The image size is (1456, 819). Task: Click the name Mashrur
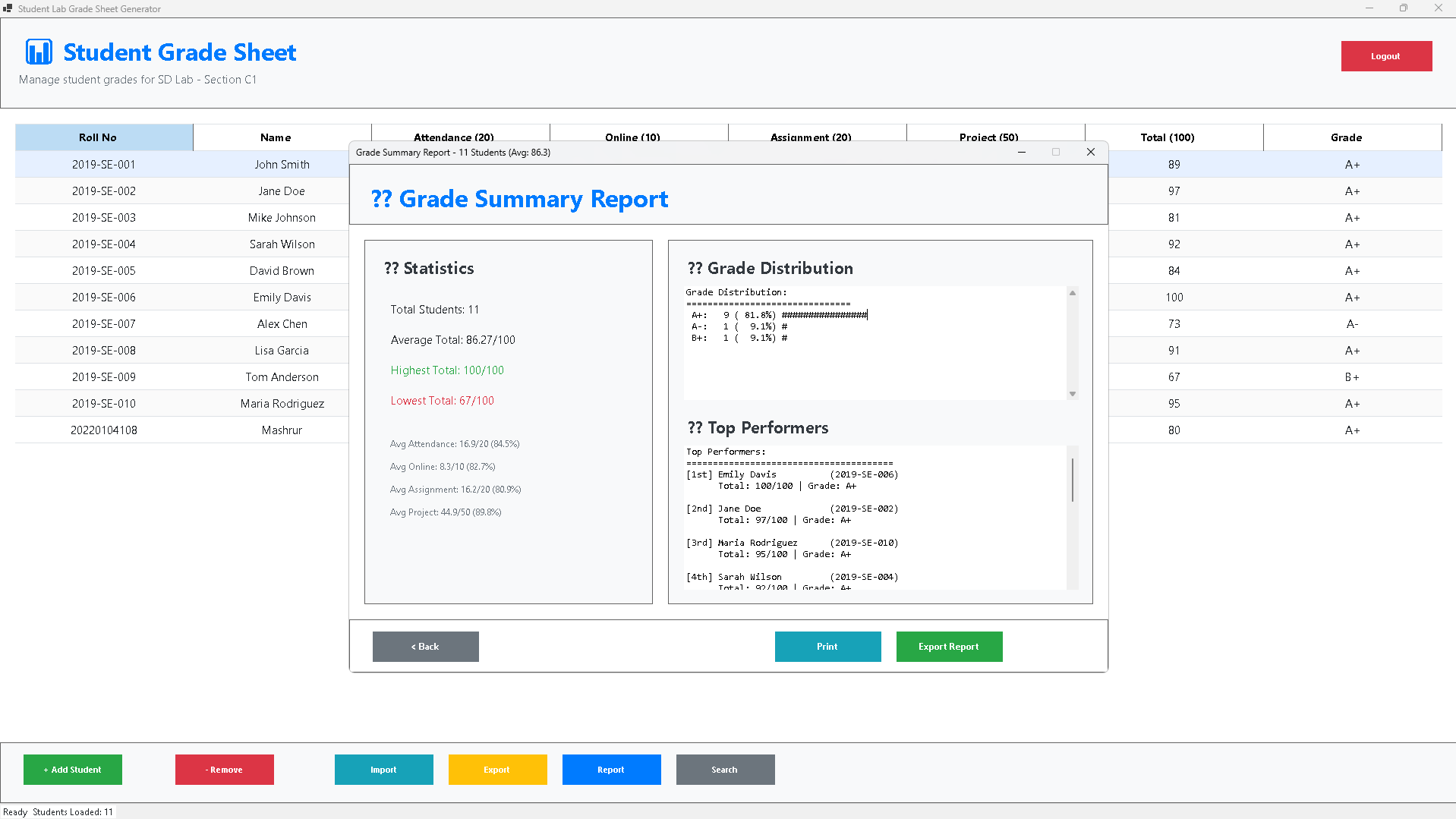tap(282, 430)
